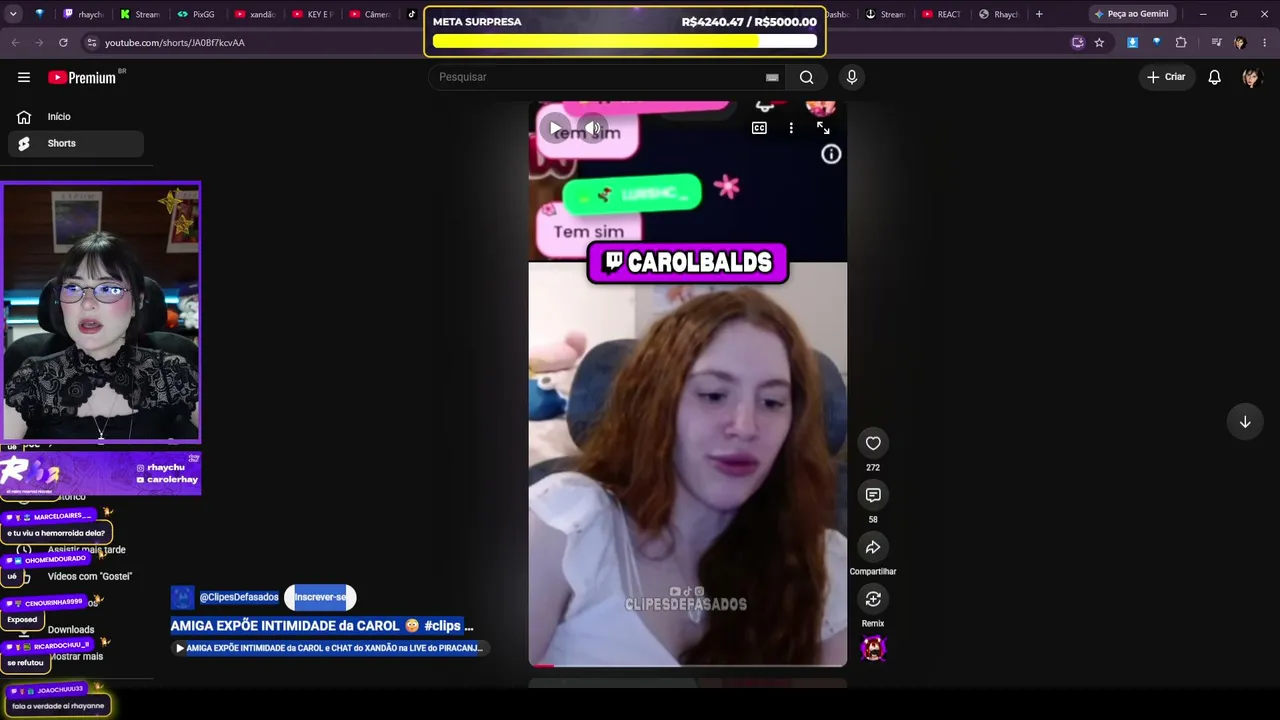Open the linked full video under the title
The height and width of the screenshot is (720, 1280).
pyautogui.click(x=330, y=648)
